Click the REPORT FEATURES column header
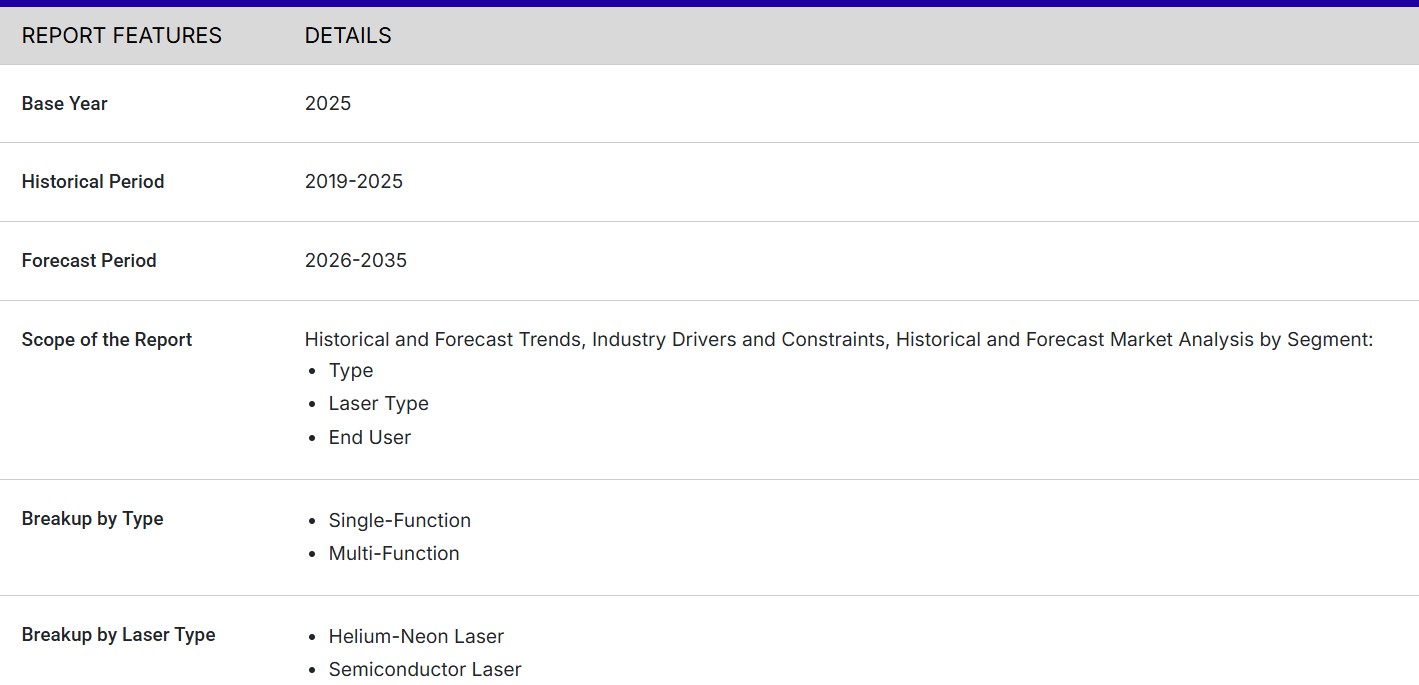Screen dimensions: 1419x685 (x=121, y=36)
